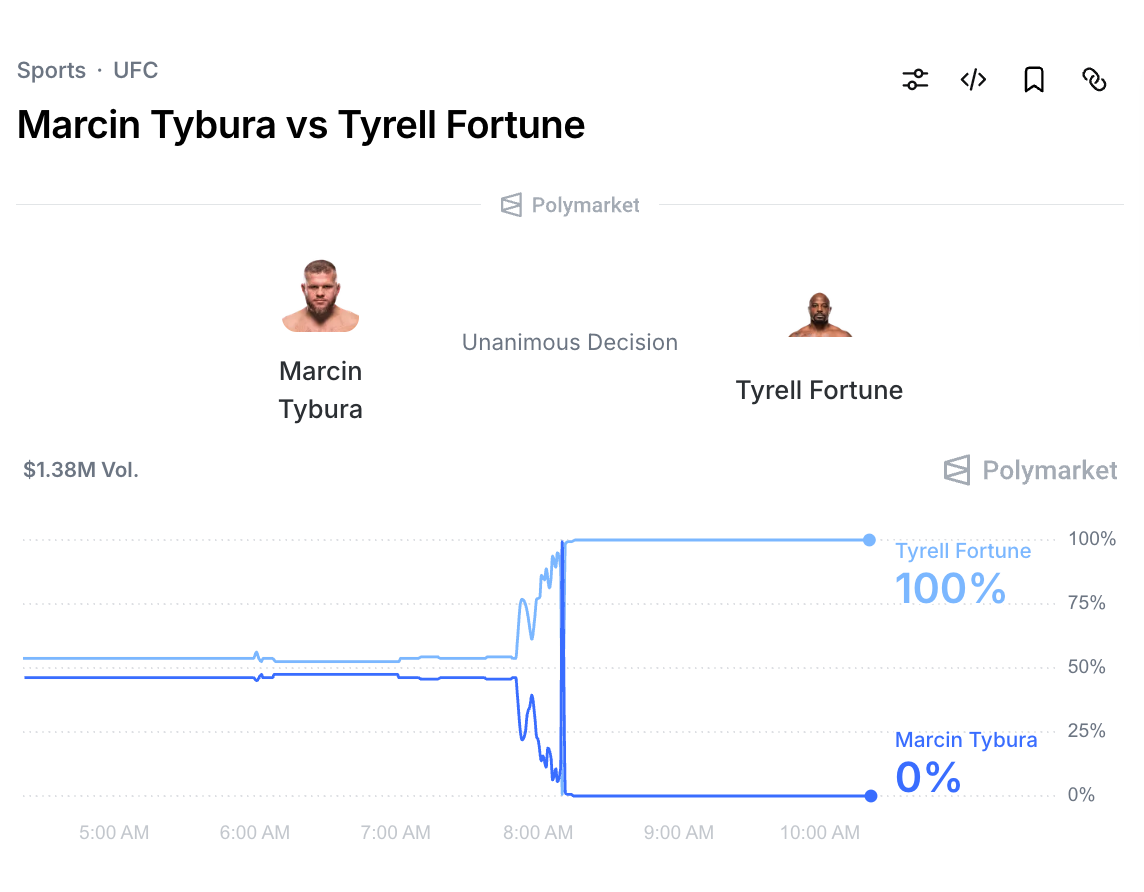Click the 8:00 AM time axis label
Screen dimensions: 1144x892
pos(539,832)
